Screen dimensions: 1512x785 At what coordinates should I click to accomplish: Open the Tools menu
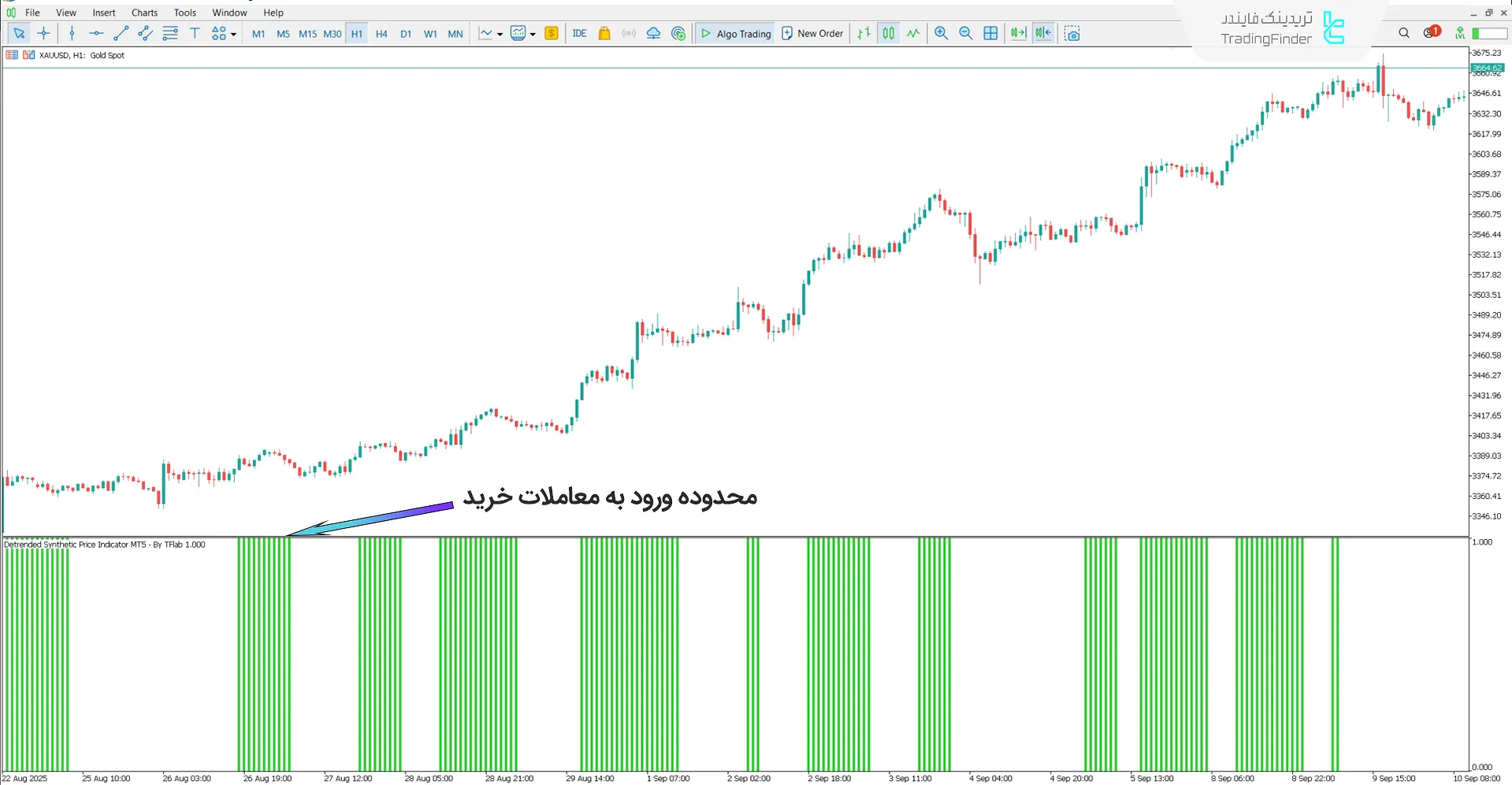(x=184, y=12)
